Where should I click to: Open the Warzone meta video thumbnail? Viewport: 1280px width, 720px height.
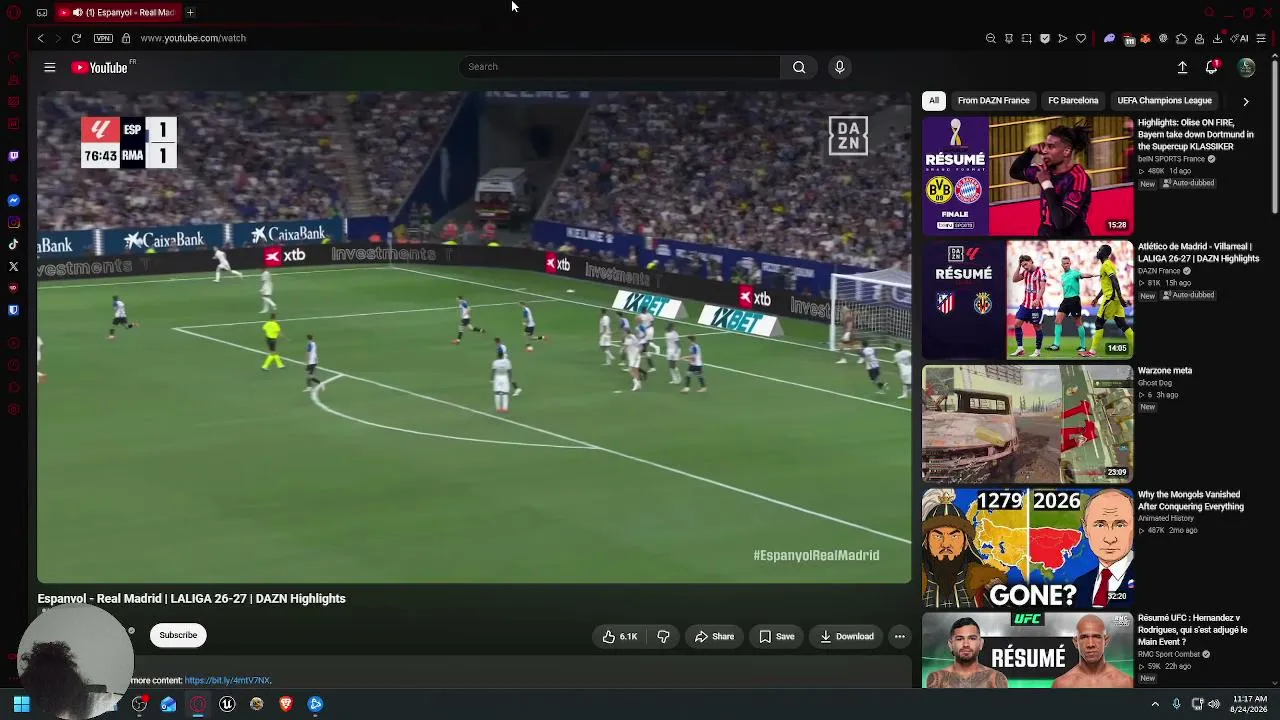[x=1028, y=424]
